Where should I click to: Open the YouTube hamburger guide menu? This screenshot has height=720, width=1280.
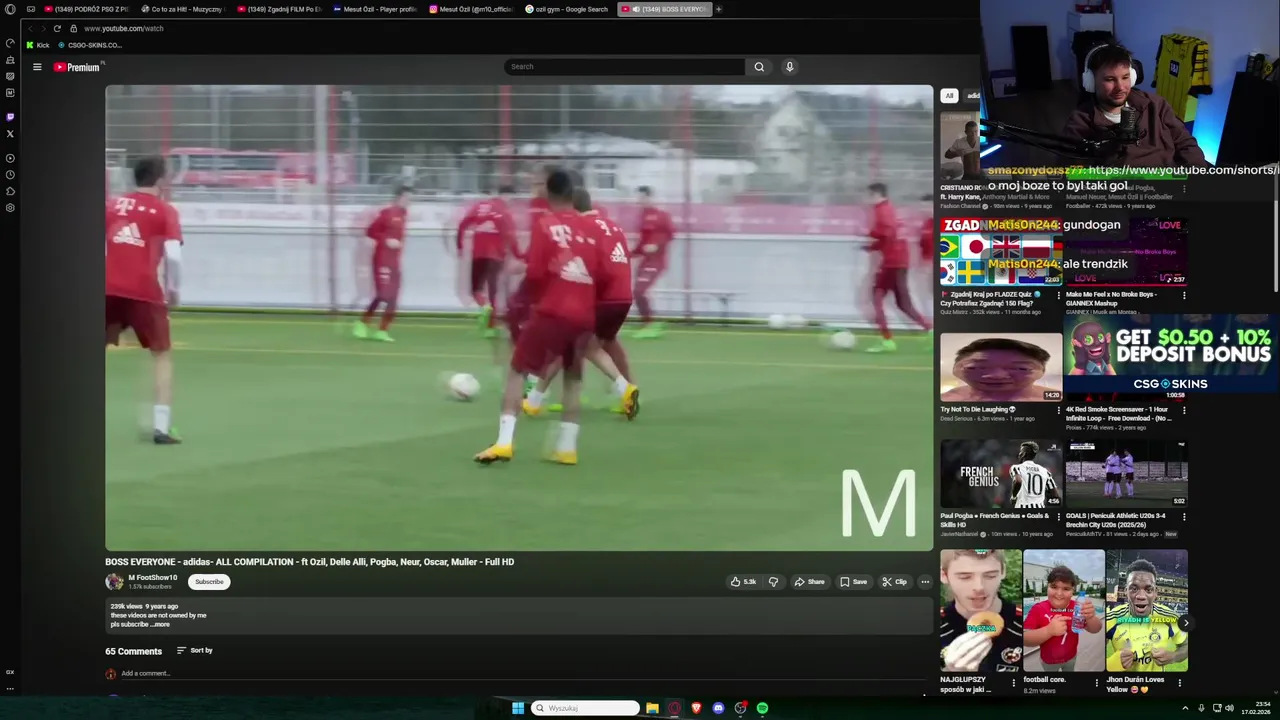click(37, 67)
